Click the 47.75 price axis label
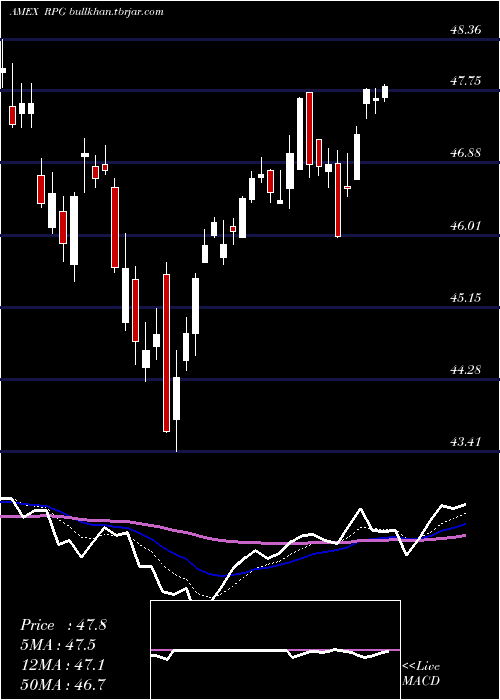500x700 pixels. pyautogui.click(x=466, y=81)
